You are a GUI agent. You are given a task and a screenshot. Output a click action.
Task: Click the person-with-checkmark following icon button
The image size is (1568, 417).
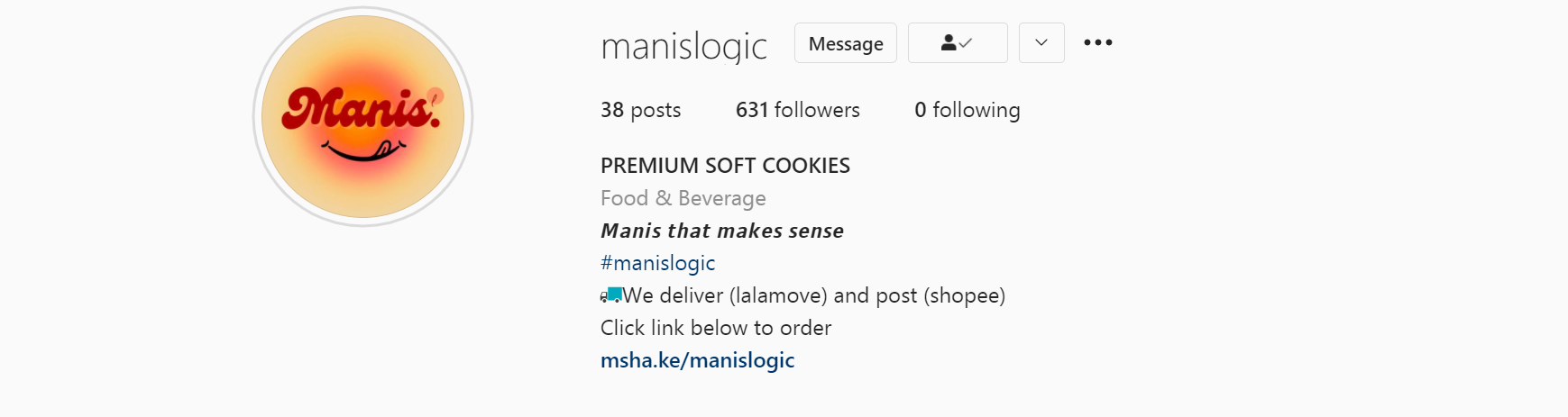click(958, 42)
